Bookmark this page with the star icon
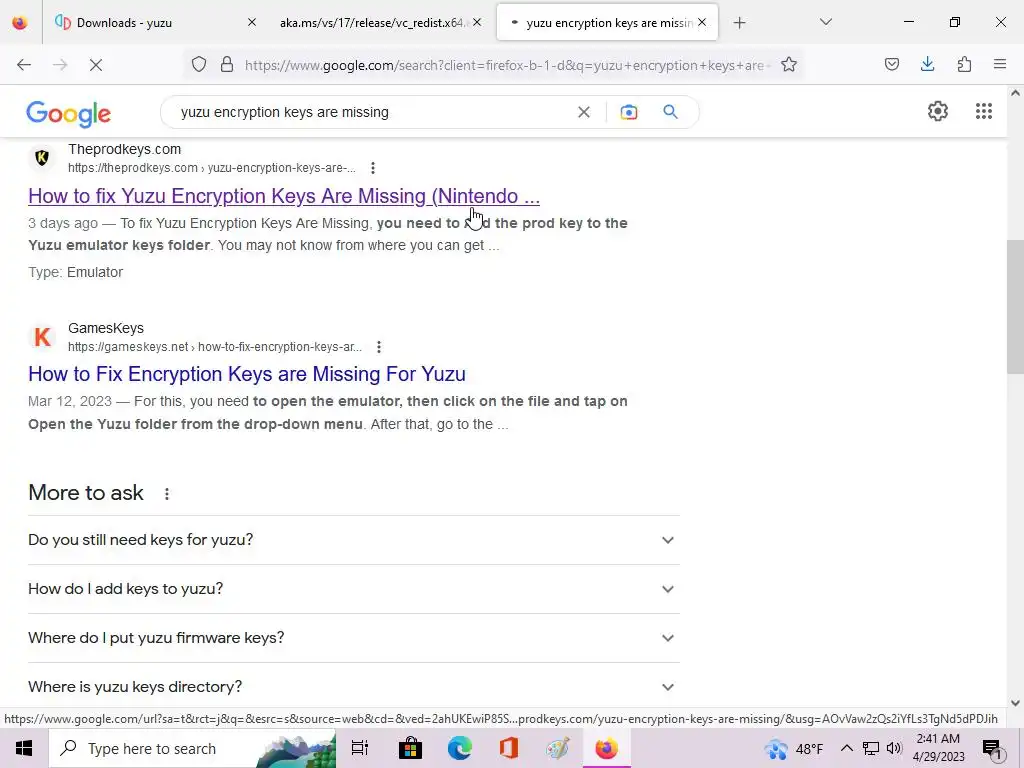Image resolution: width=1024 pixels, height=768 pixels. click(789, 65)
